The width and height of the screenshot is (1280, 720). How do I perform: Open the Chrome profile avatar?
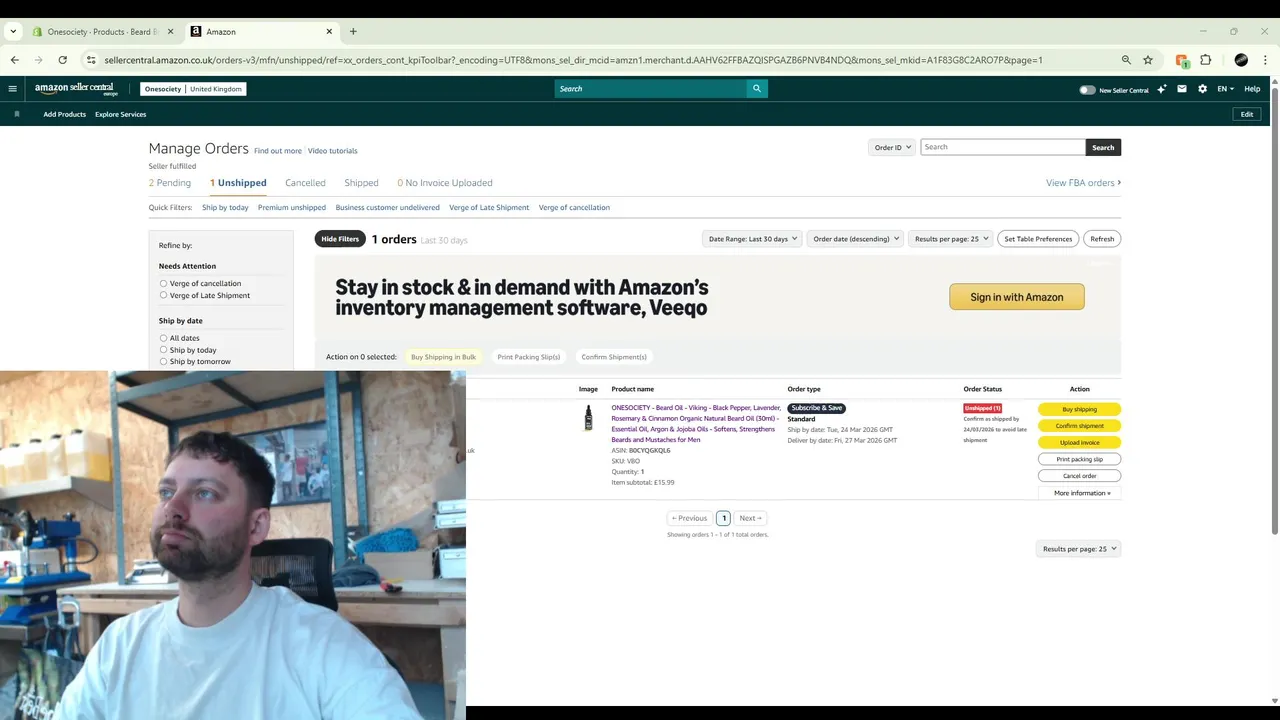tap(1241, 60)
